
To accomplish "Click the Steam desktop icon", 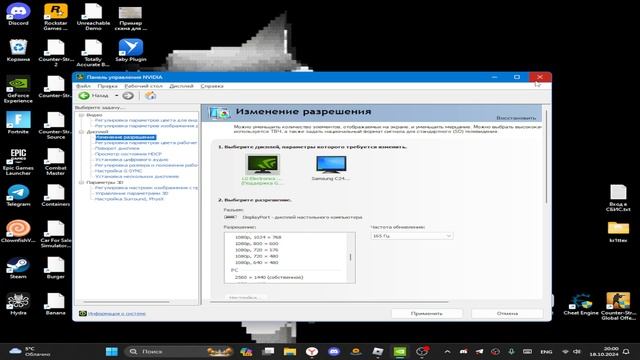I will pyautogui.click(x=18, y=268).
